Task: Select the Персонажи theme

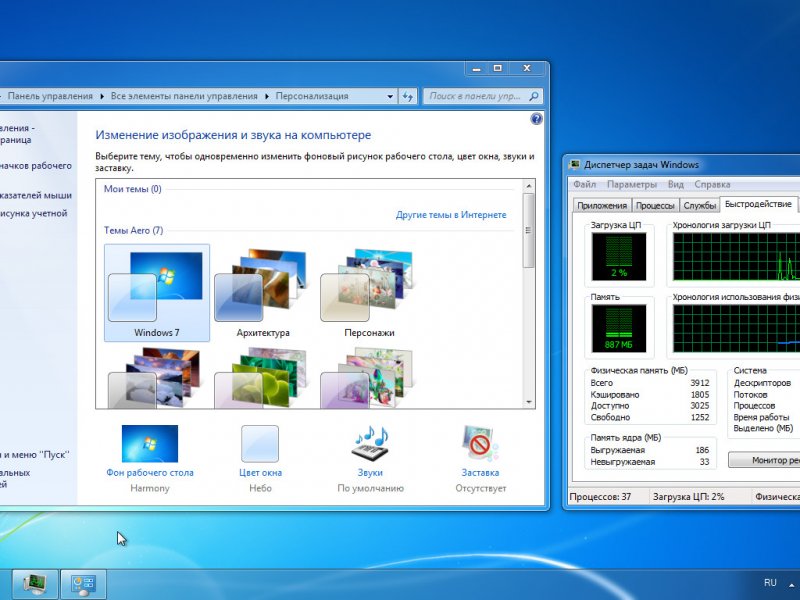Action: tap(369, 292)
